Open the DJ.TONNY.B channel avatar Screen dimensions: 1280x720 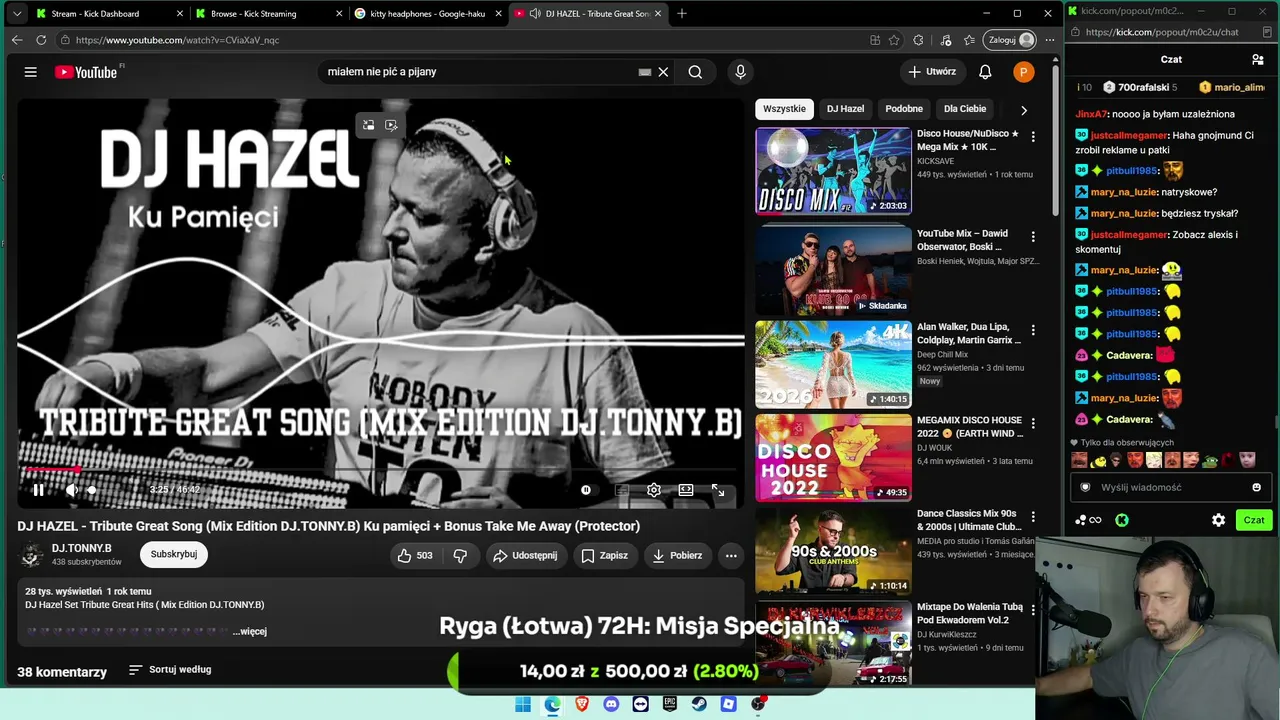31,554
